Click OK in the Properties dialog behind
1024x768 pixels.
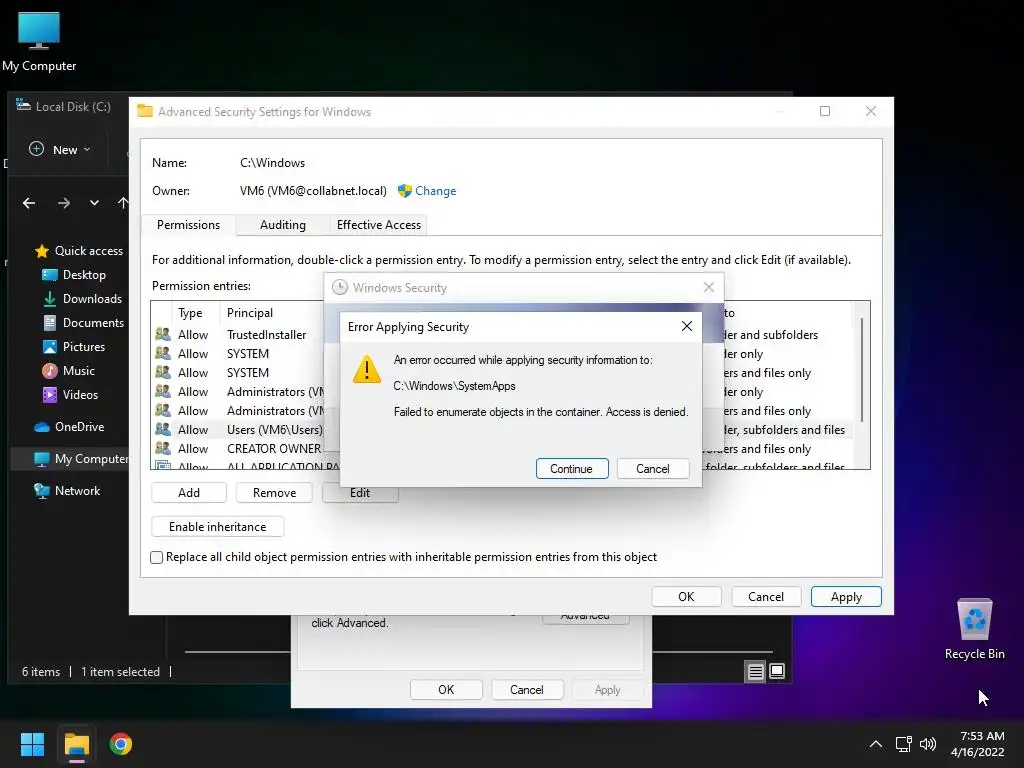pos(446,690)
